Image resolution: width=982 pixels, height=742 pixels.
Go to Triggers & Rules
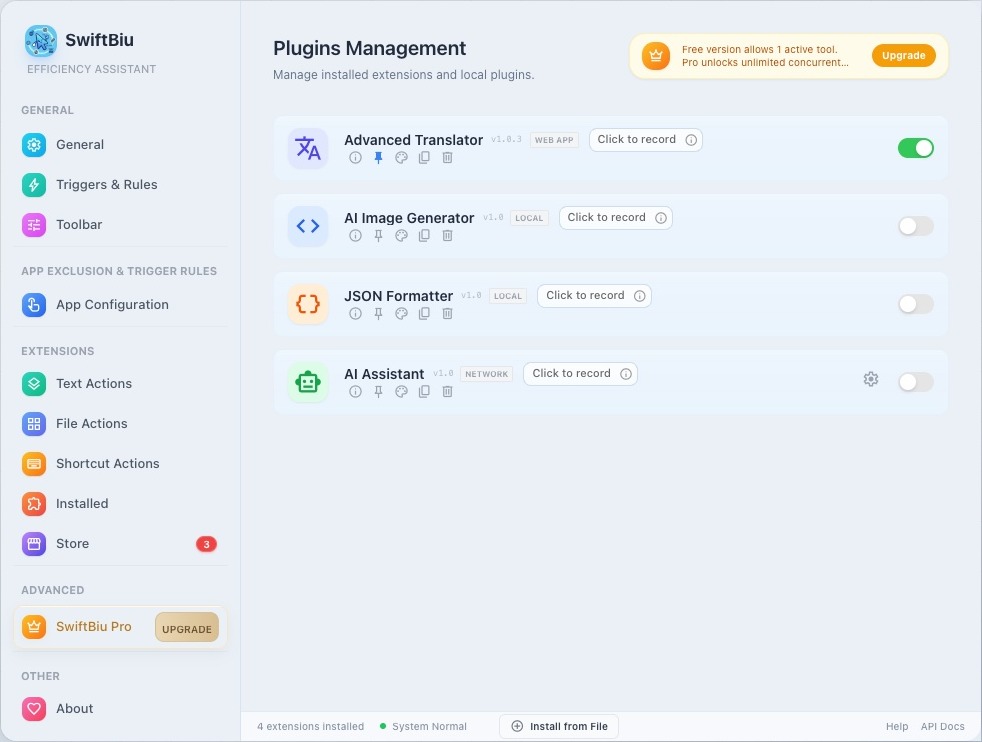120,185
